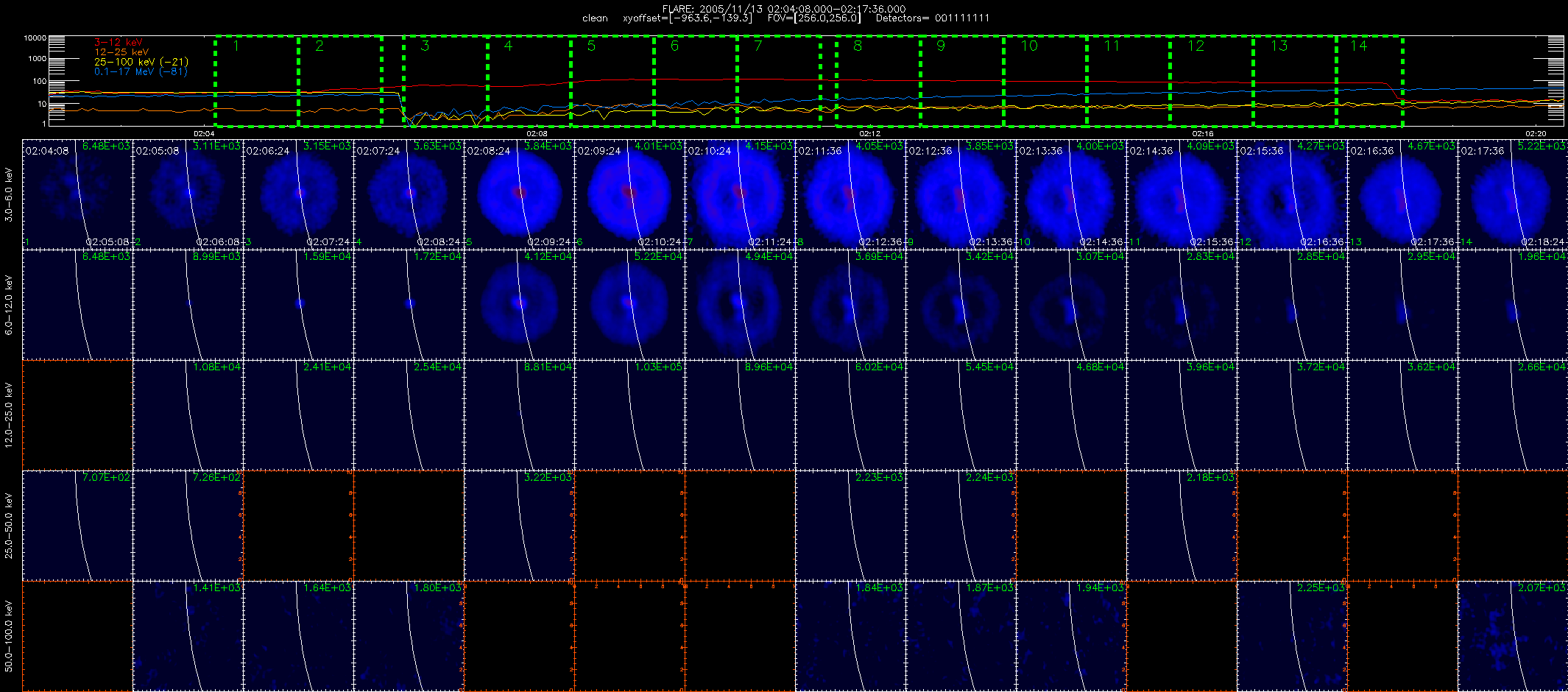The width and height of the screenshot is (1568, 692).
Task: Click the 5.22E+03 peak value label
Action: click(x=1541, y=146)
